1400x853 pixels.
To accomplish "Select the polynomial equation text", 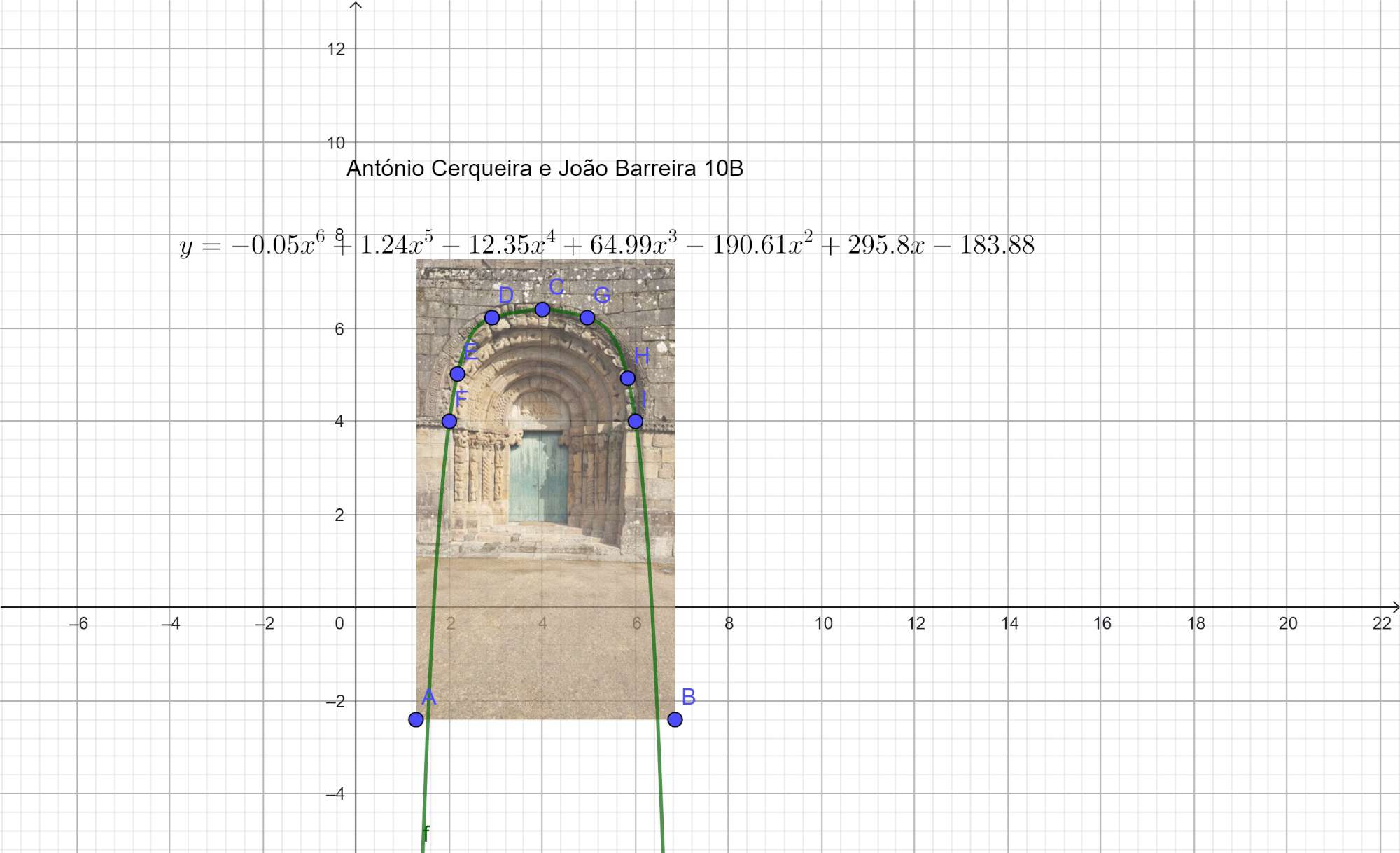I will (606, 245).
